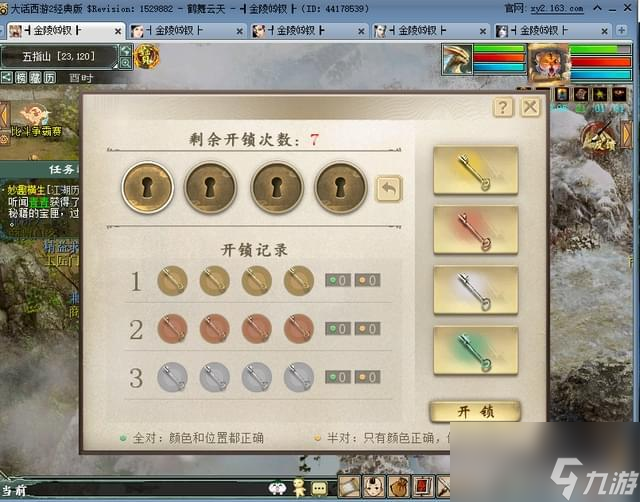The width and height of the screenshot is (640, 502).
Task: Click the green 青青 link in quest text
Action: (x=39, y=202)
